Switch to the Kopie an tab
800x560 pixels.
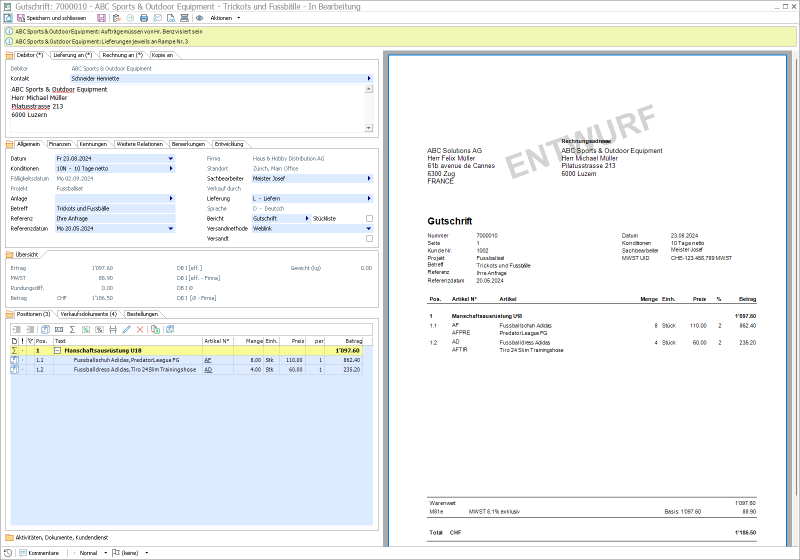coord(162,55)
